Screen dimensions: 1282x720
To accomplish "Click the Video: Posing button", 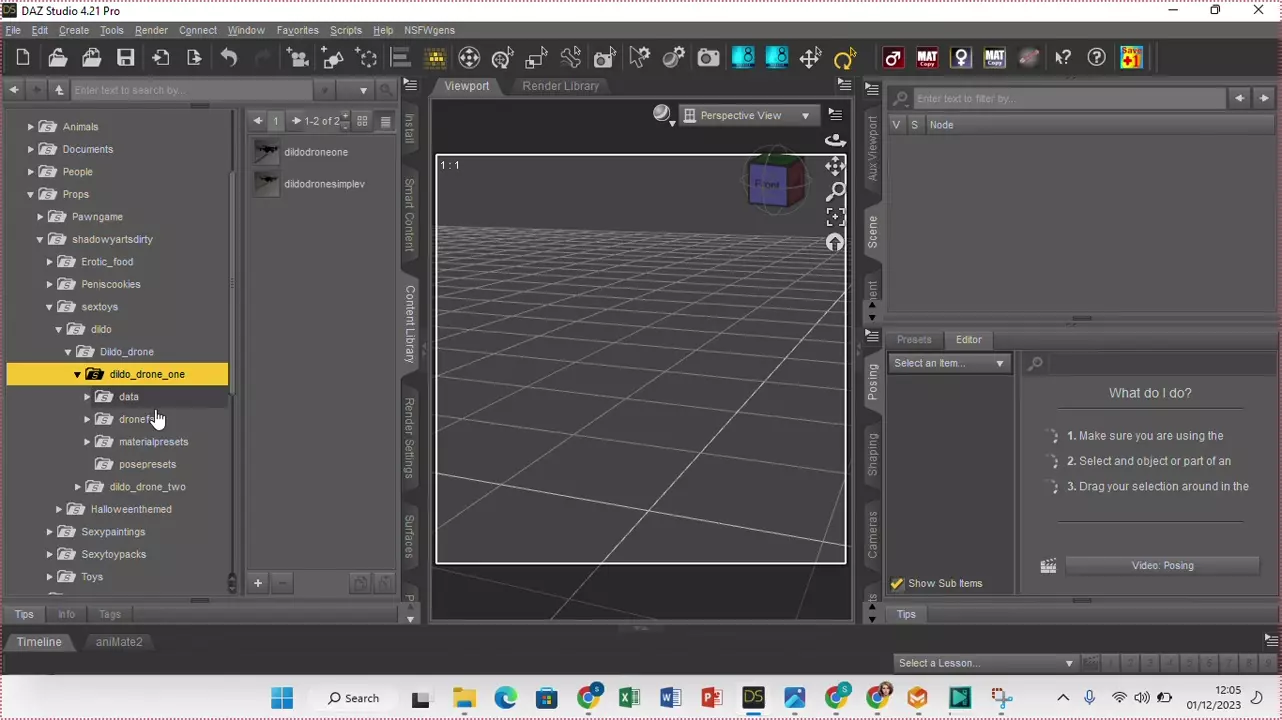I will pos(1162,566).
